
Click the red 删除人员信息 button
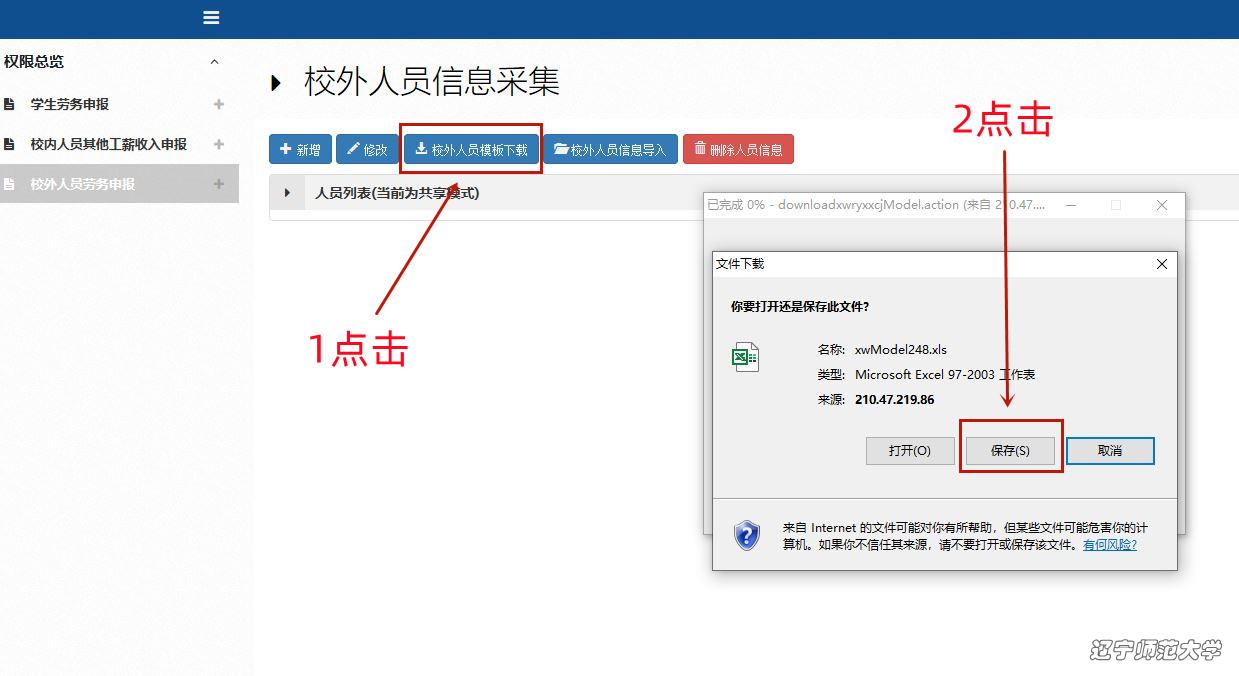coord(738,149)
